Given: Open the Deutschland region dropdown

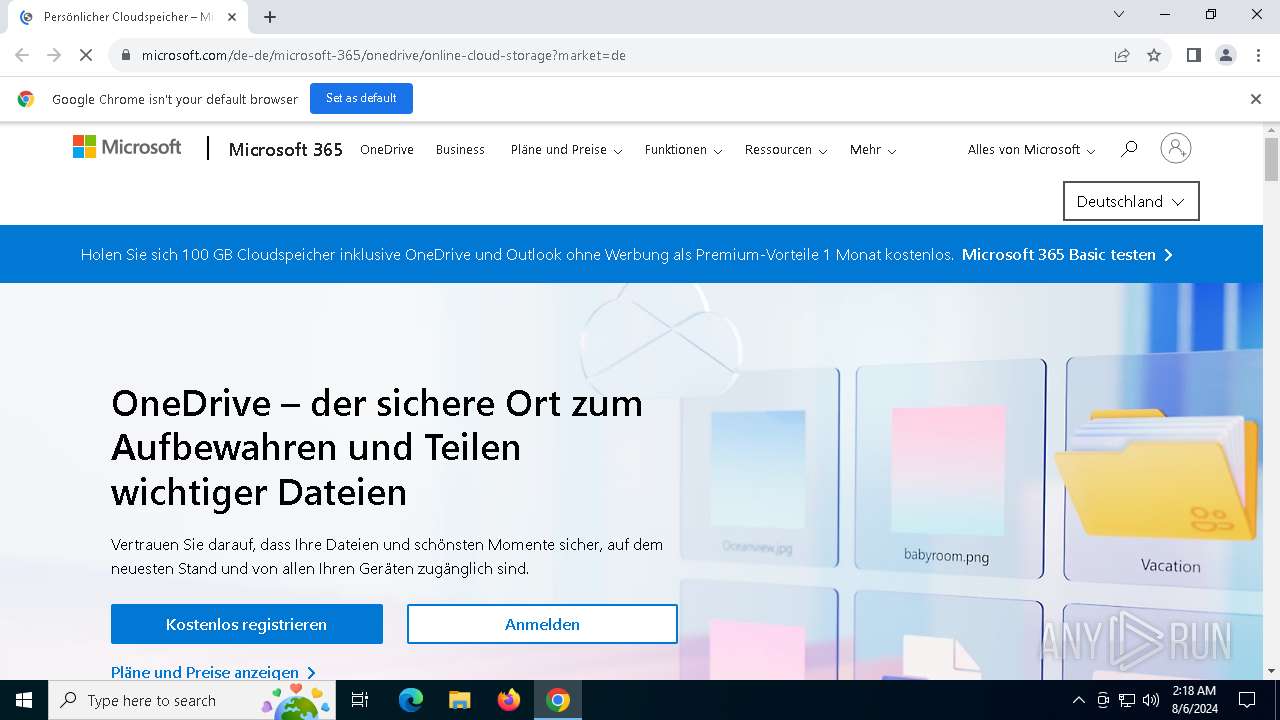Looking at the screenshot, I should pyautogui.click(x=1131, y=201).
